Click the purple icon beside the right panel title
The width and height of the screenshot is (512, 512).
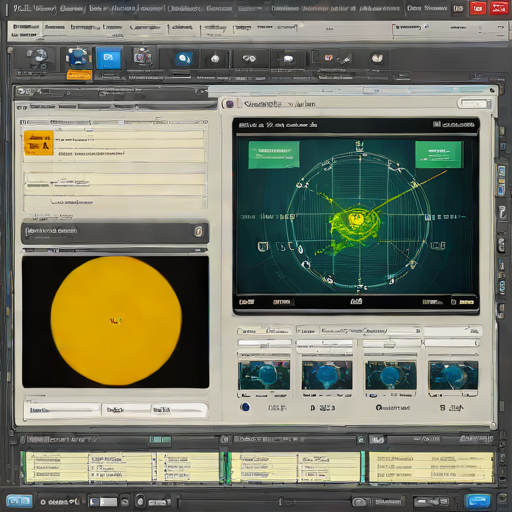pyautogui.click(x=230, y=104)
